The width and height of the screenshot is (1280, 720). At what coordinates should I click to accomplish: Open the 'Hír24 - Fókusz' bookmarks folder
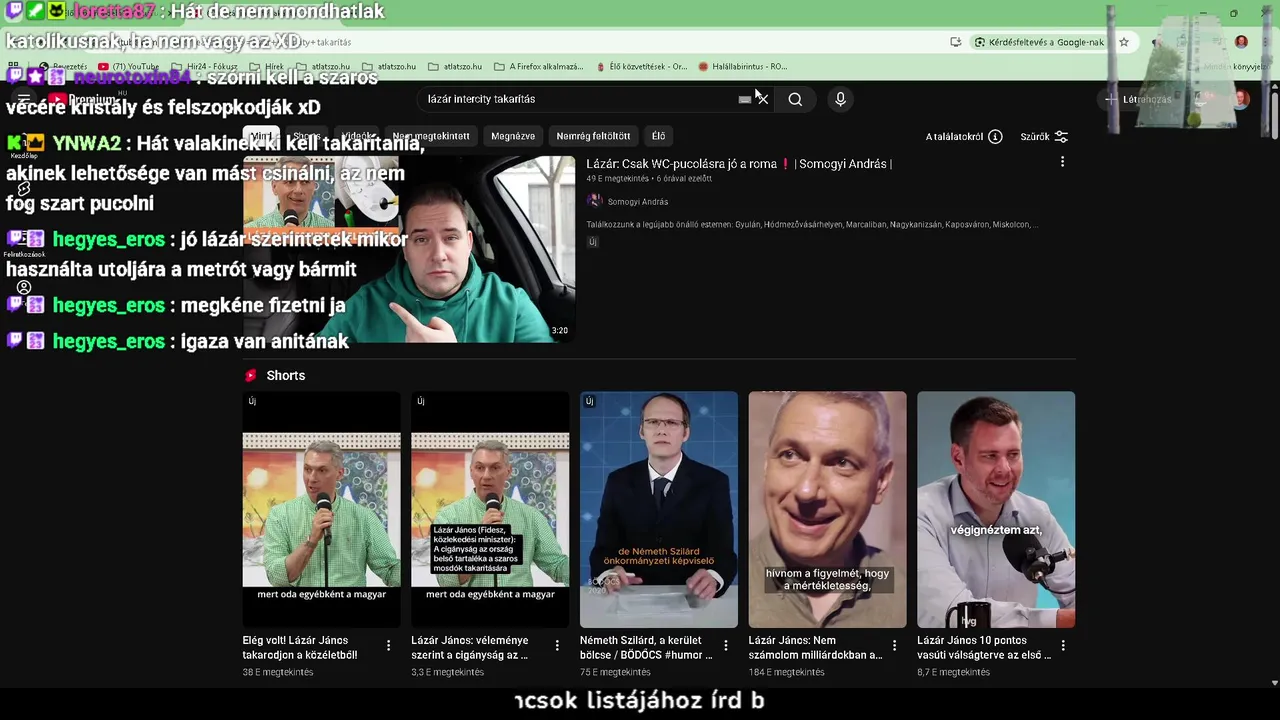click(x=204, y=67)
